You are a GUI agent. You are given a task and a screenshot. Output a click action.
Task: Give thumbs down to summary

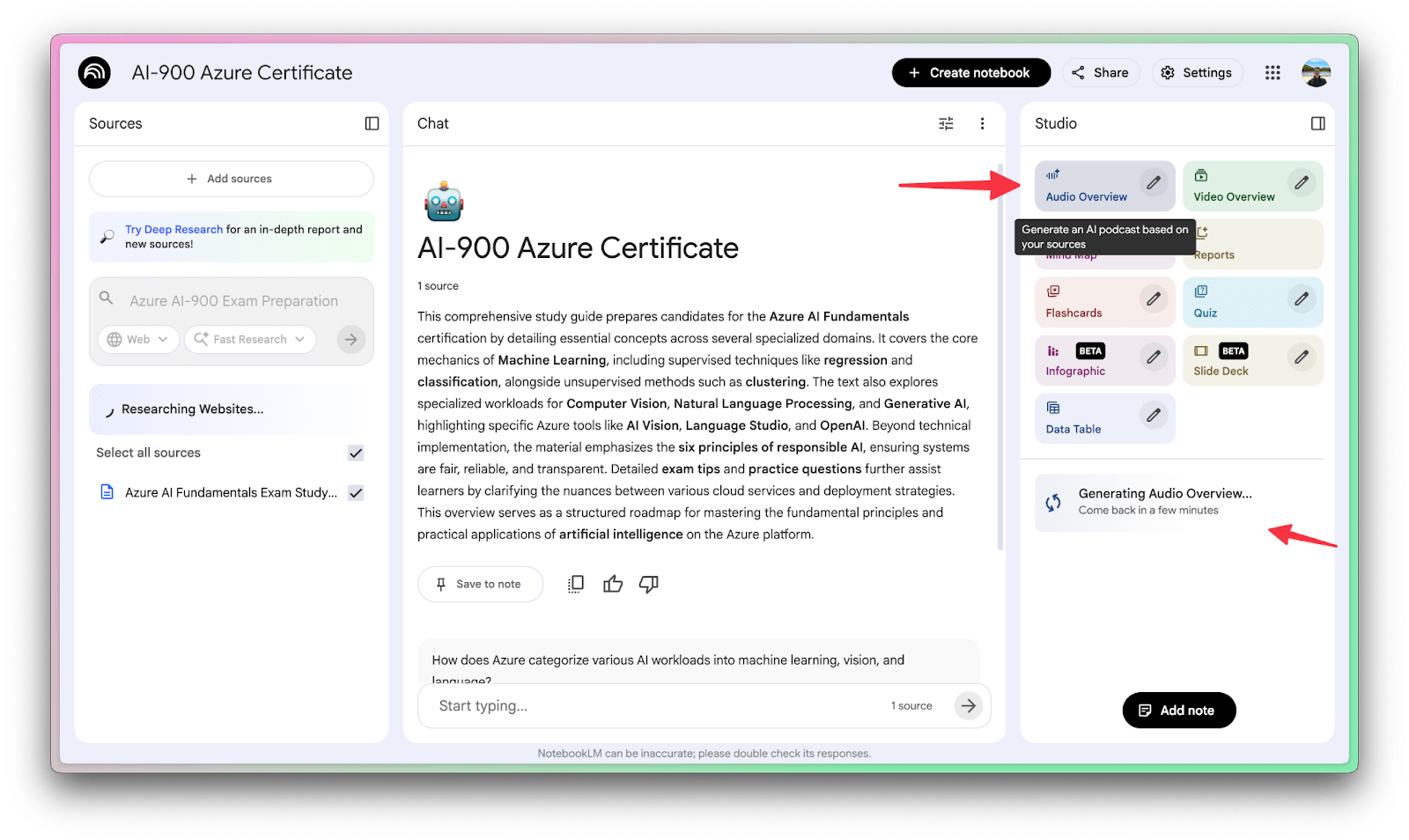649,584
